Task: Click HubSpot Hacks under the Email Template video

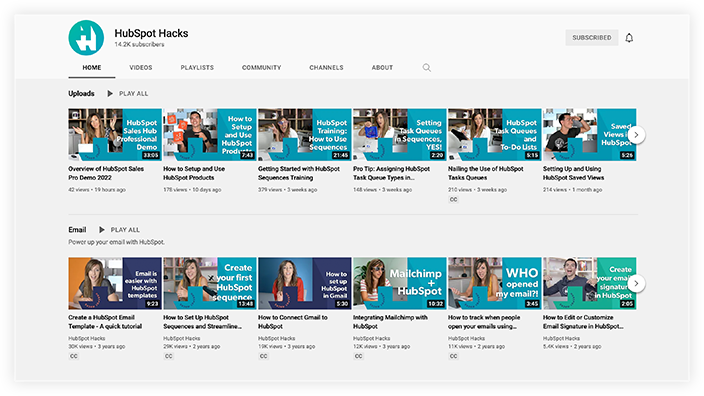Action: (87, 339)
